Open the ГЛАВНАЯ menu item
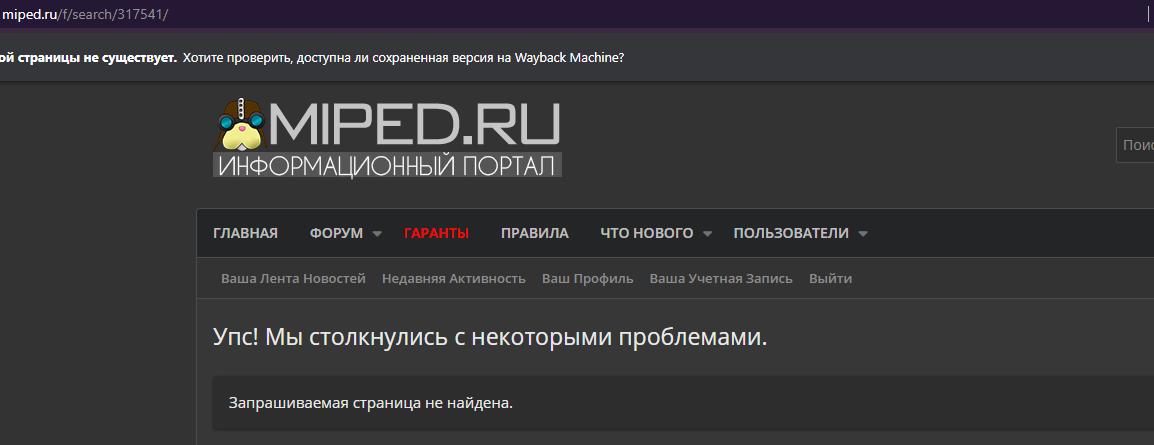This screenshot has width=1154, height=445. coord(245,233)
